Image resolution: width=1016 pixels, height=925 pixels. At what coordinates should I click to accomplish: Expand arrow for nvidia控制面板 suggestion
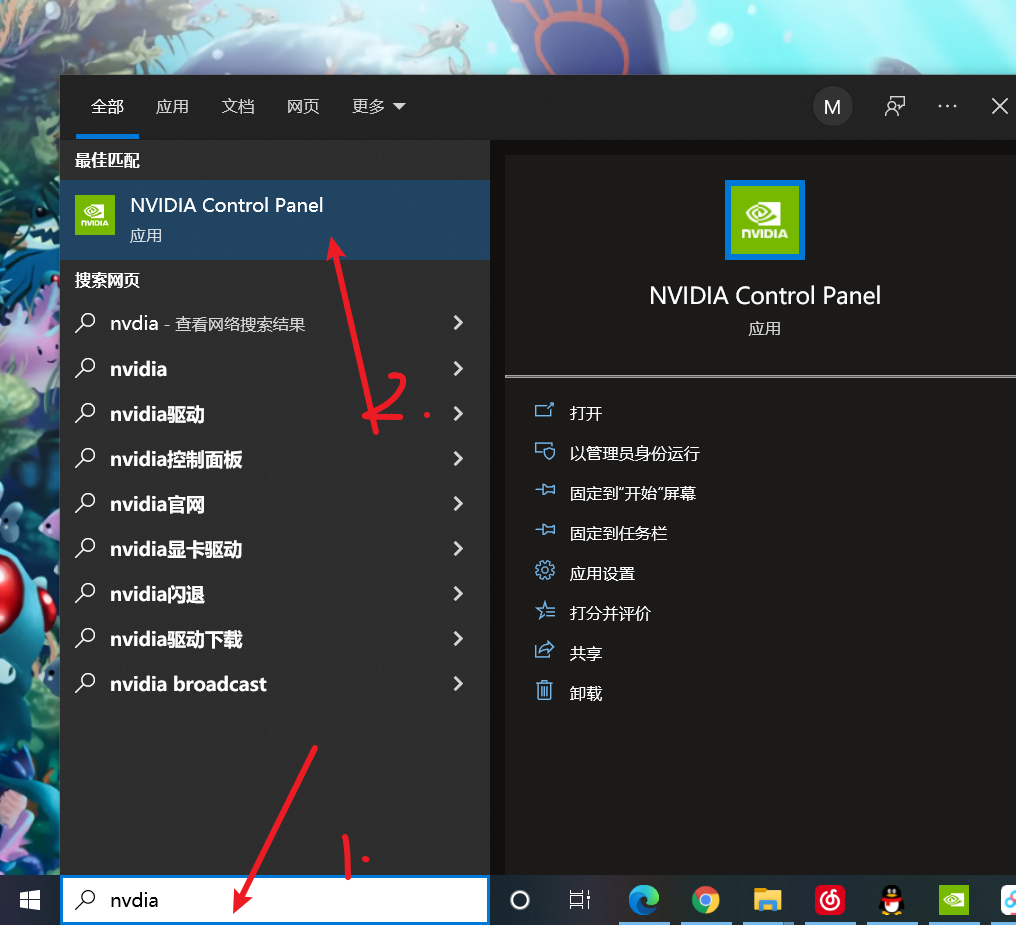point(458,459)
